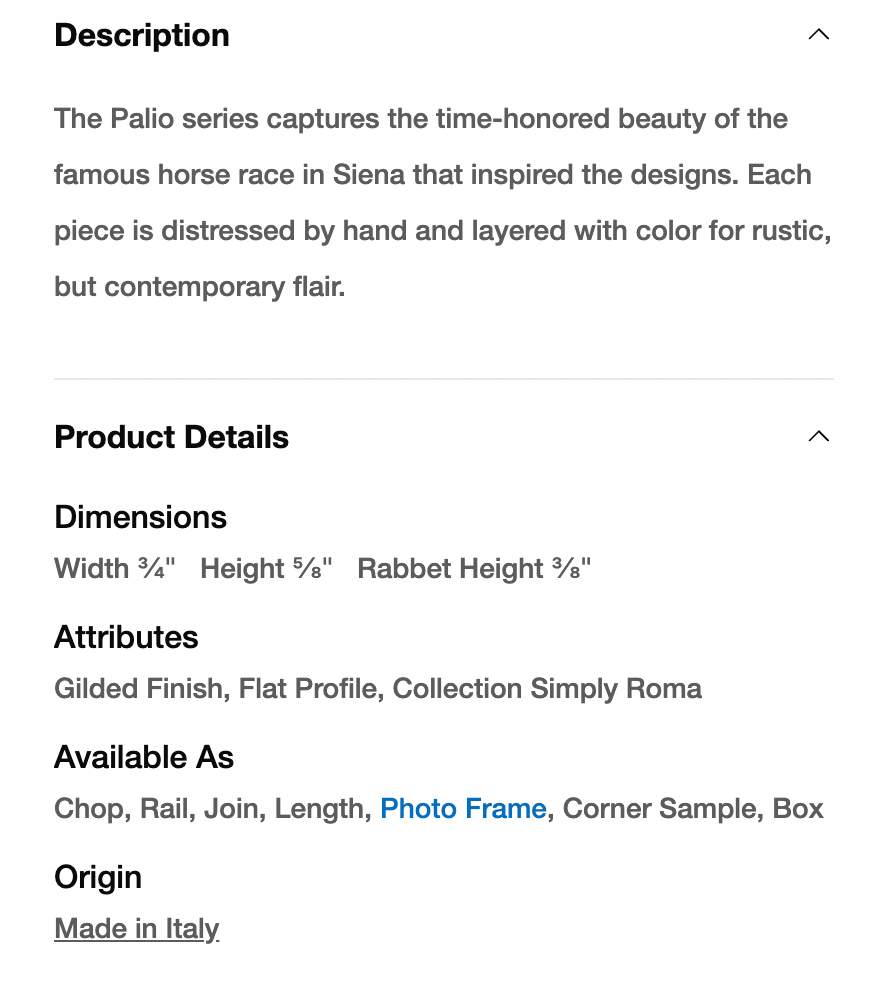Click the Product Details heading
The height and width of the screenshot is (990, 872).
171,438
